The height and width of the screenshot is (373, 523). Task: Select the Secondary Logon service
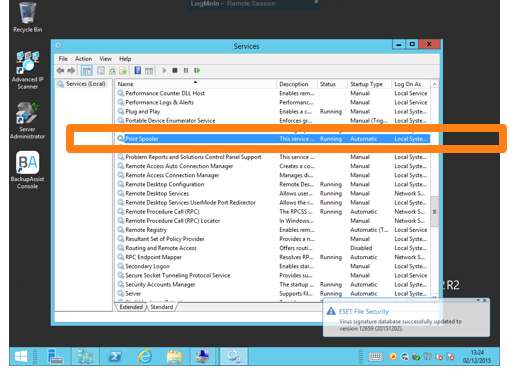click(x=273, y=266)
